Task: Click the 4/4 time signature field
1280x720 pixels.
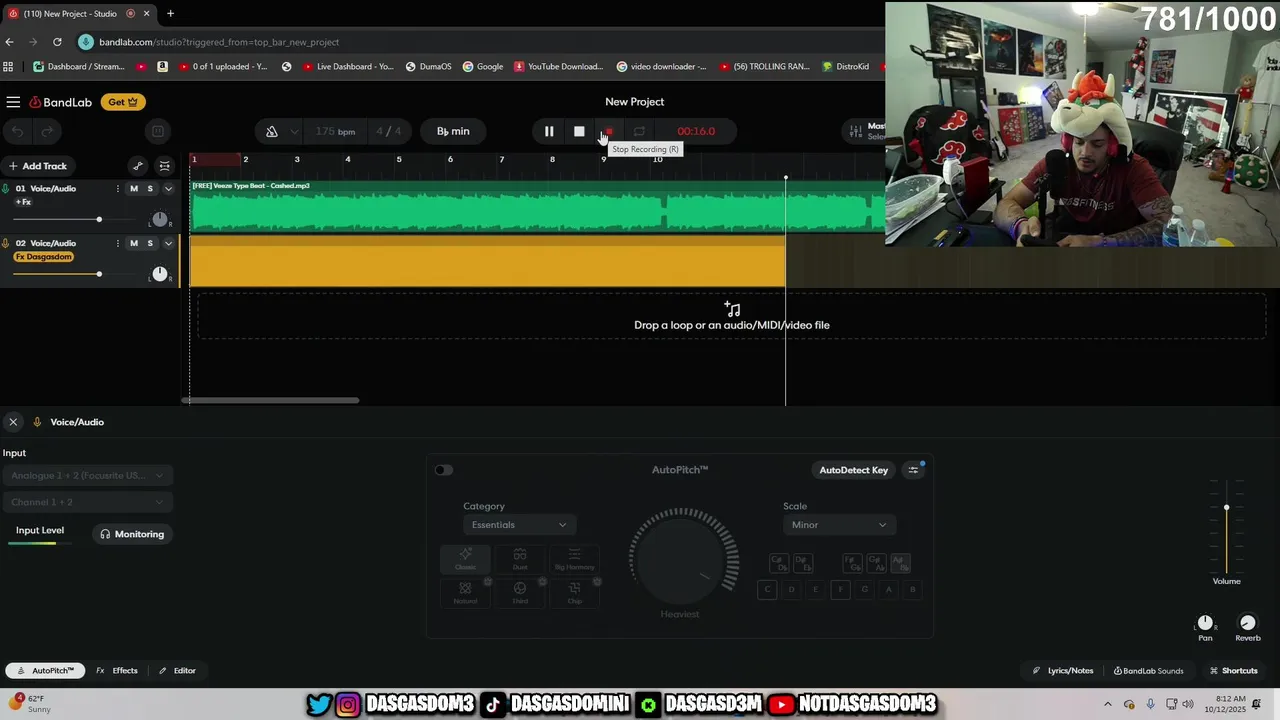Action: [x=389, y=131]
